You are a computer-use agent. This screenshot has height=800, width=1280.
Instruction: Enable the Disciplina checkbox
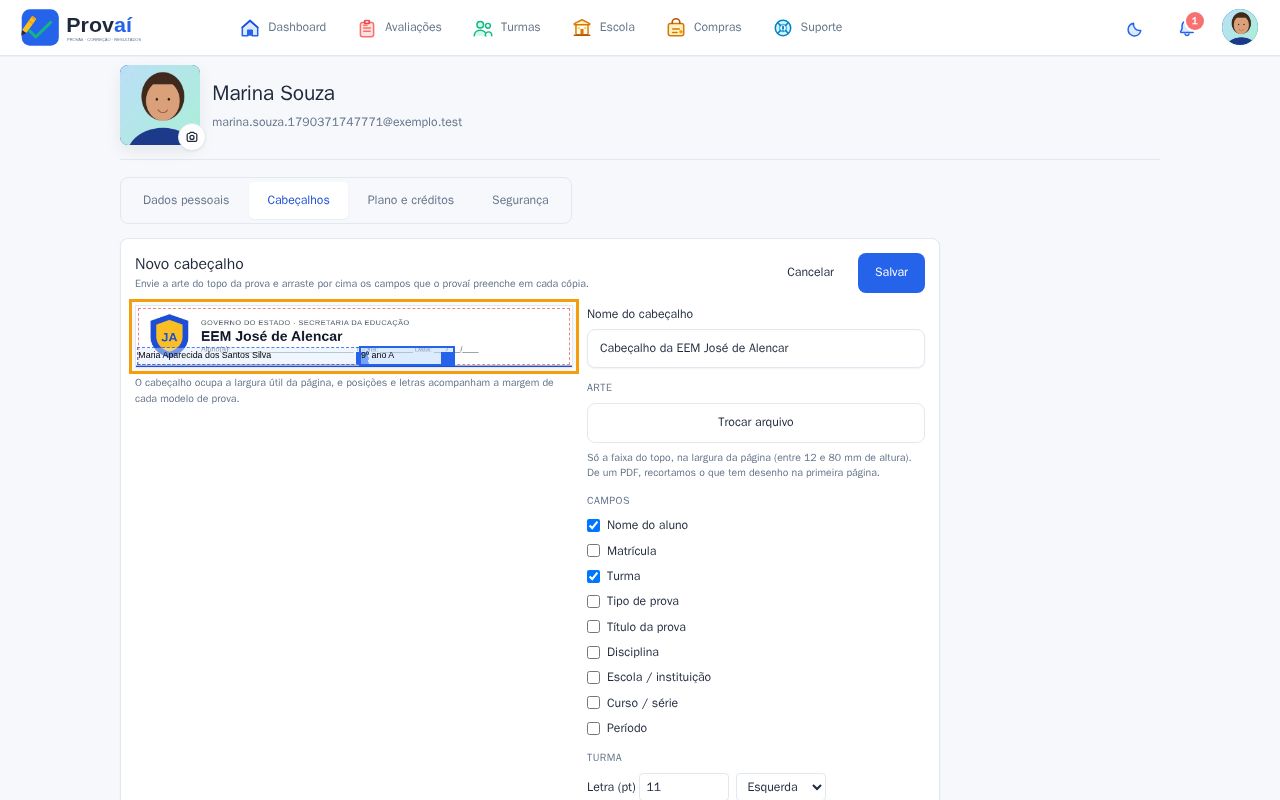(x=593, y=652)
